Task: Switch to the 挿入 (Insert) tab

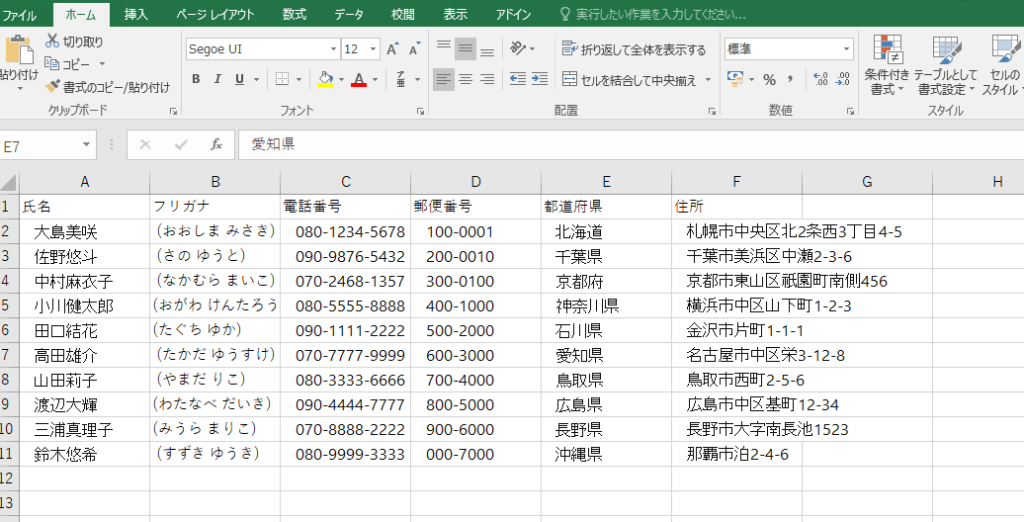Action: tap(136, 14)
